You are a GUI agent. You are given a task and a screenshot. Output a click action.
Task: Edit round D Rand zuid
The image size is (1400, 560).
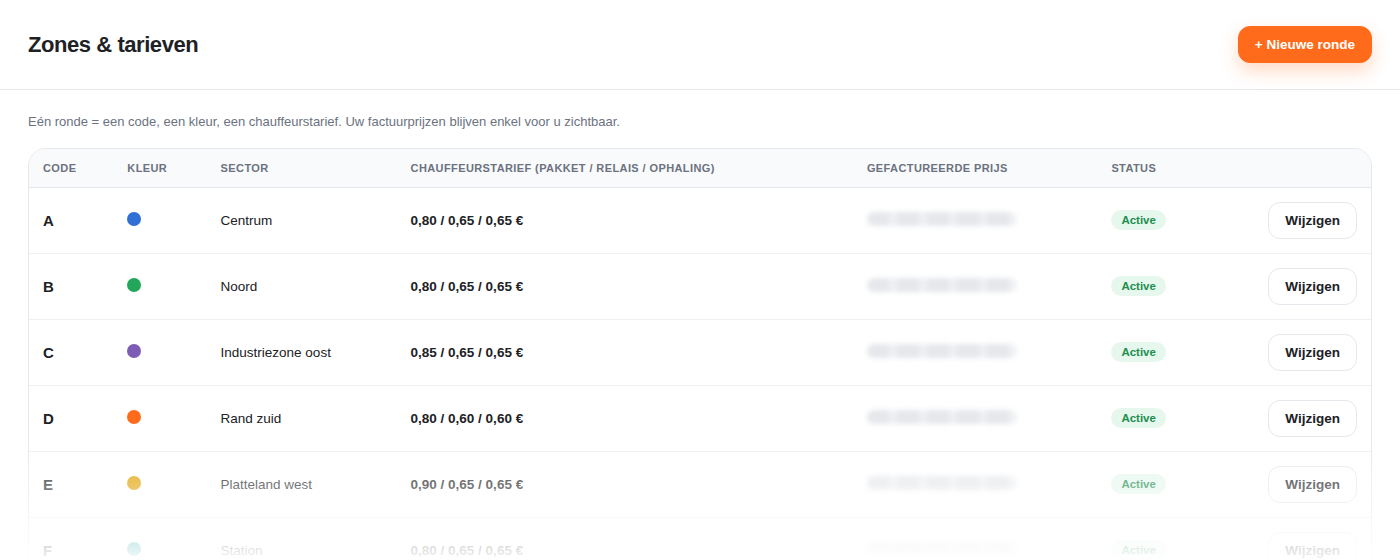pos(1312,418)
